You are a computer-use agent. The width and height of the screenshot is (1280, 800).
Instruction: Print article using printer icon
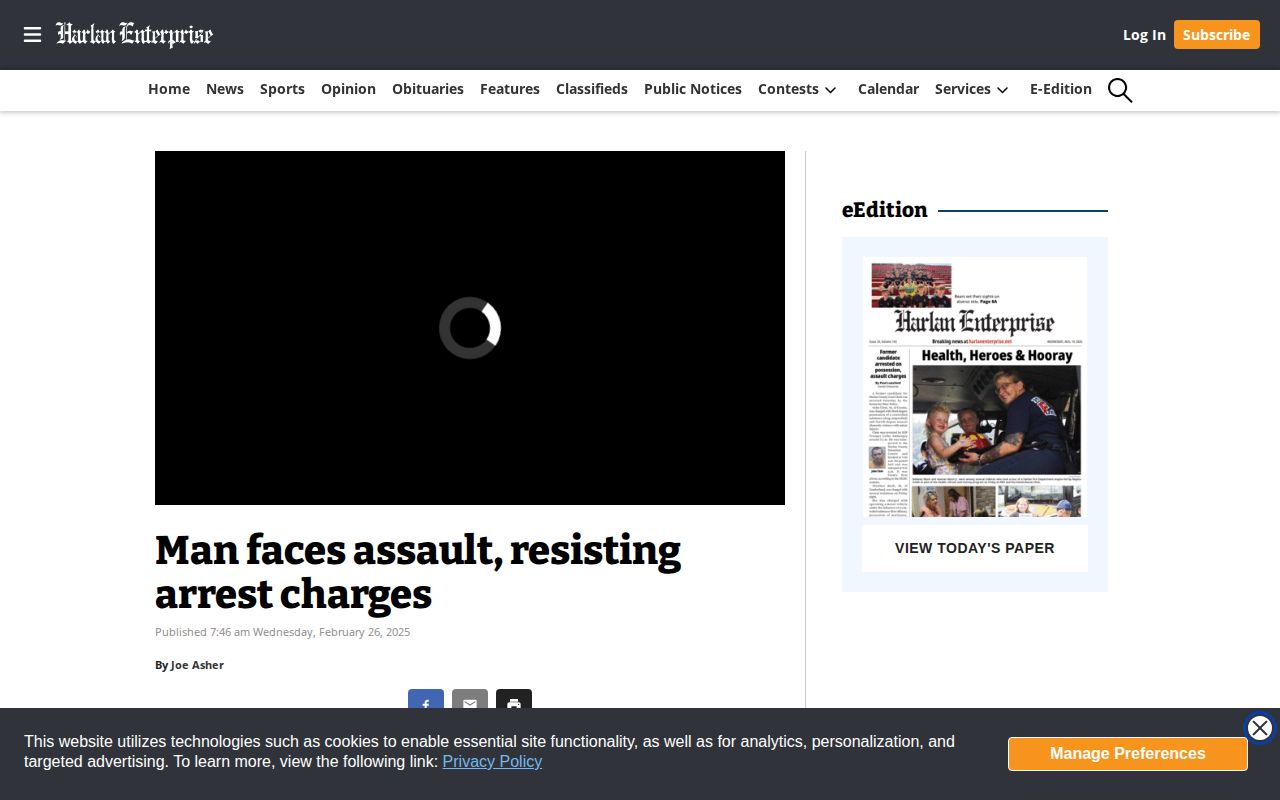(514, 700)
